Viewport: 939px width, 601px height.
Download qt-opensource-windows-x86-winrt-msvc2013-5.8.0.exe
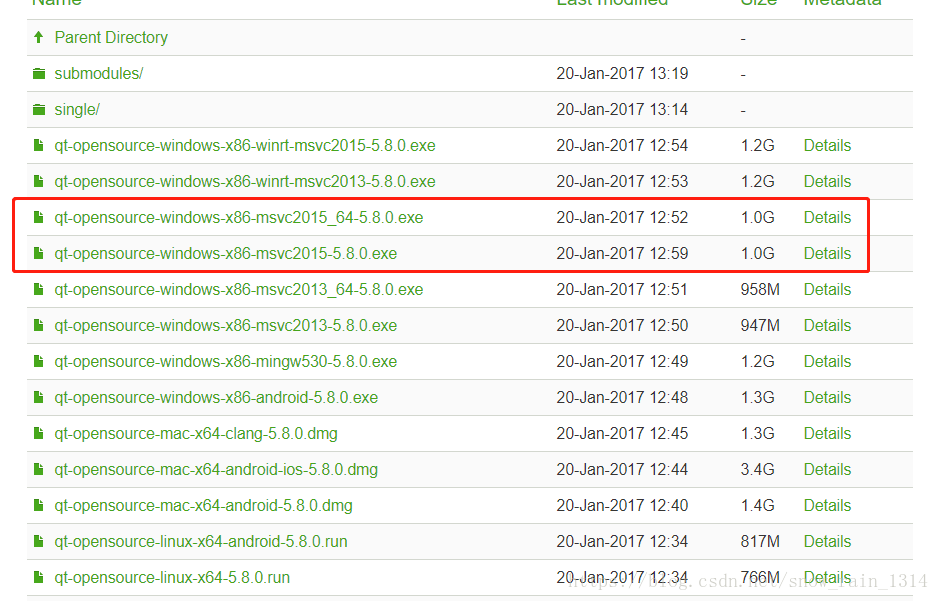pos(245,181)
